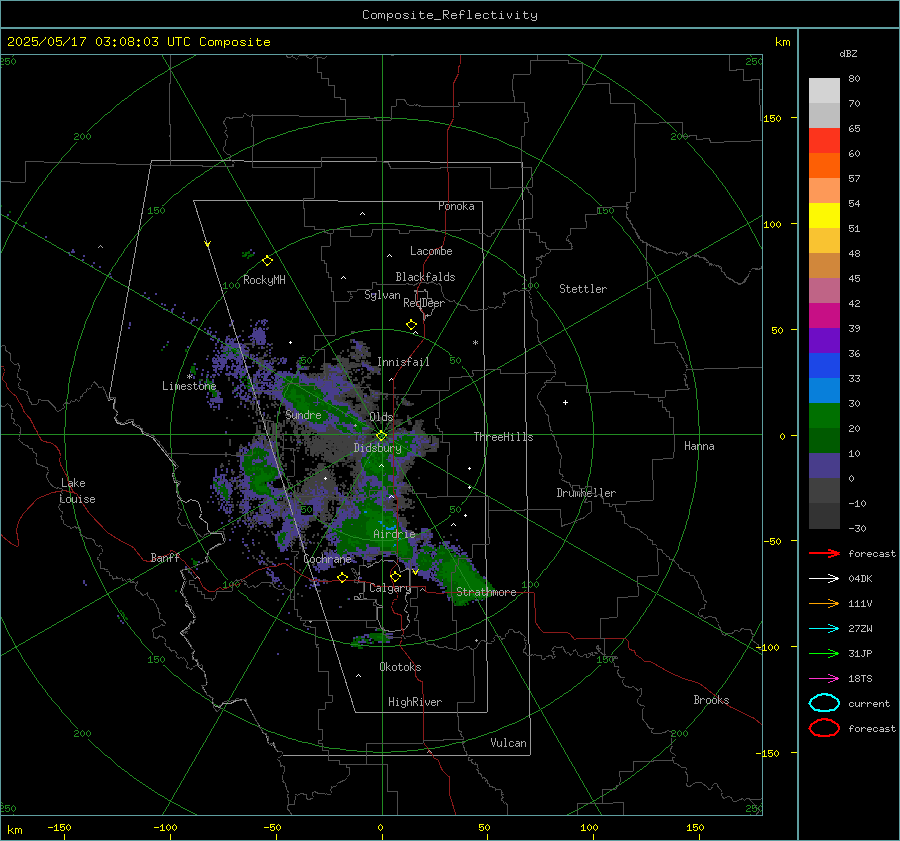The image size is (900, 841).
Task: Click the yellow diamond marker beside RockyMH
Action: [267, 261]
